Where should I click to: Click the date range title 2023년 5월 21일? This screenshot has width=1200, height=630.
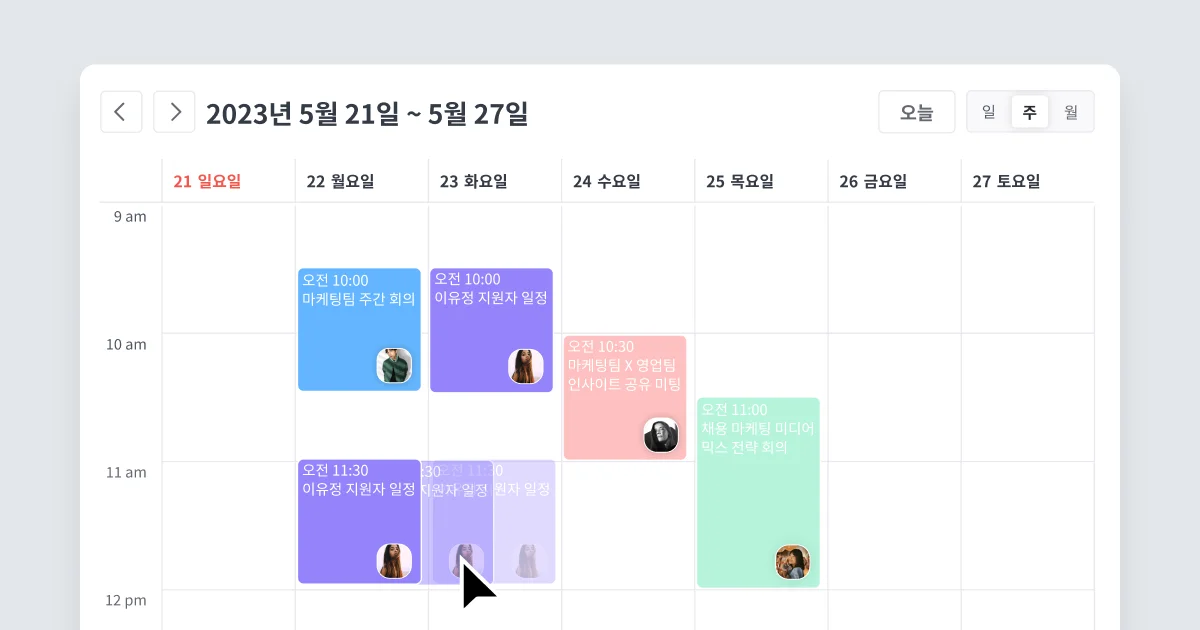click(x=369, y=113)
